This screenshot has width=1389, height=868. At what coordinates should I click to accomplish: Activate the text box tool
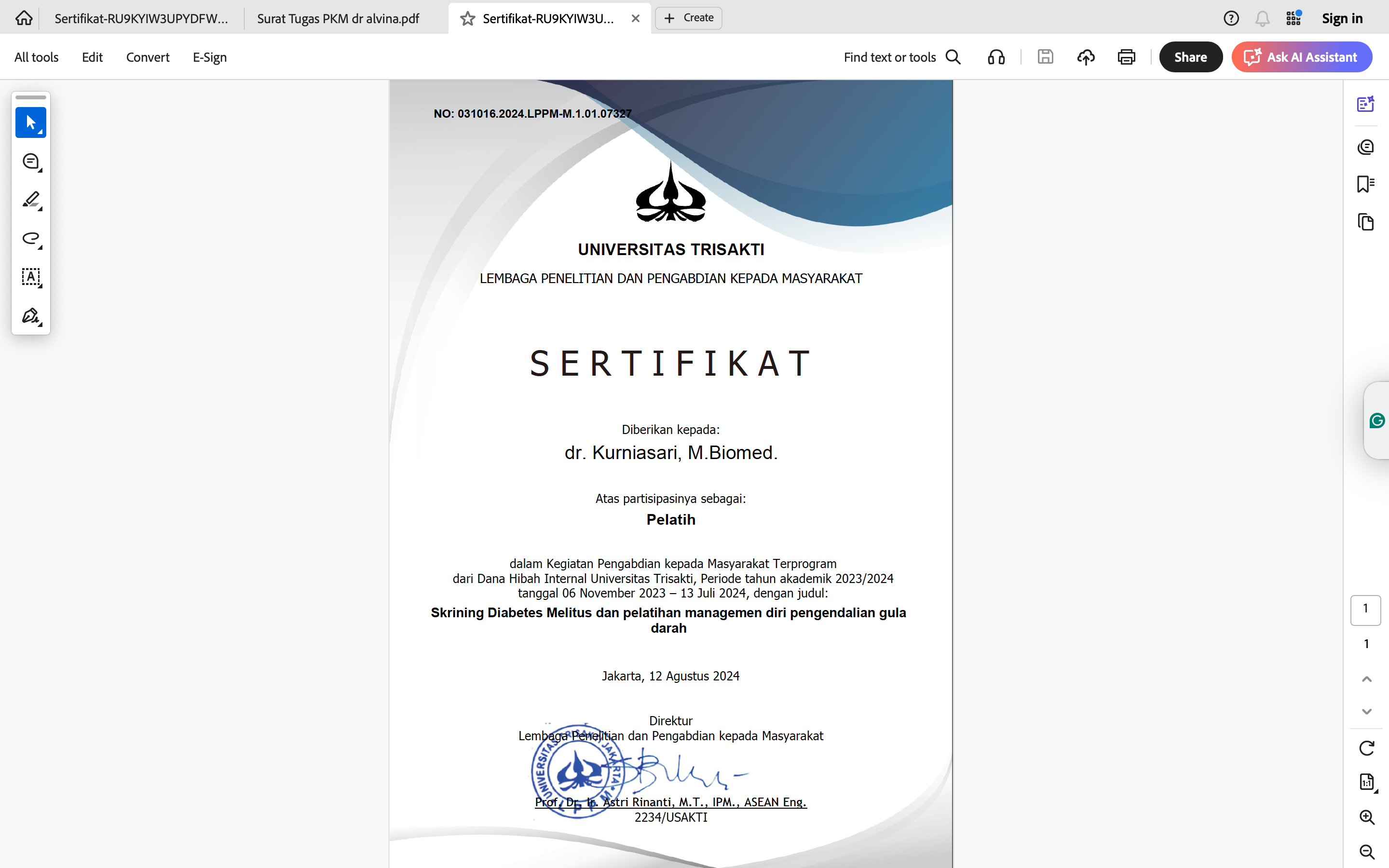[x=30, y=277]
